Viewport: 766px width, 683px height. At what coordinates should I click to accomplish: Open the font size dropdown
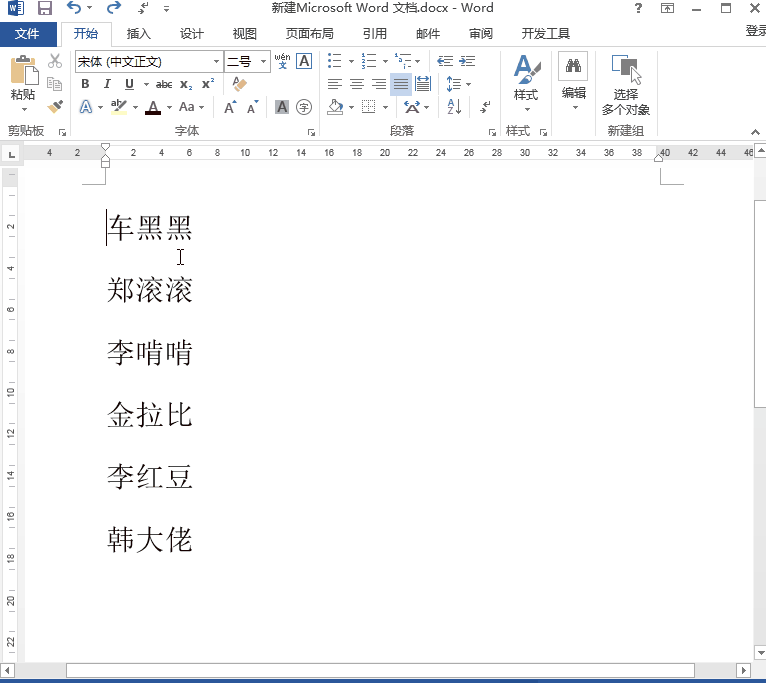(x=263, y=62)
